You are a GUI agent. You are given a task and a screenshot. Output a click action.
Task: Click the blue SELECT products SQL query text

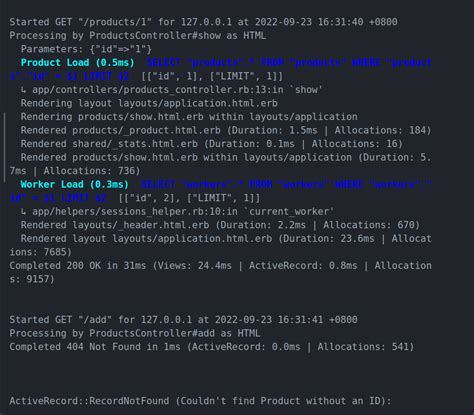(220, 69)
